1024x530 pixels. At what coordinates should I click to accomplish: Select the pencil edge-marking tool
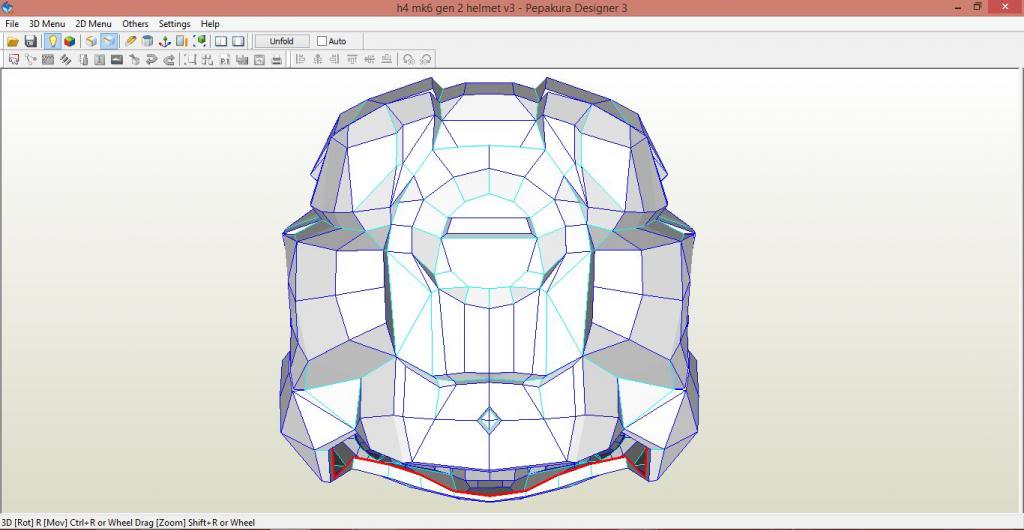131,41
